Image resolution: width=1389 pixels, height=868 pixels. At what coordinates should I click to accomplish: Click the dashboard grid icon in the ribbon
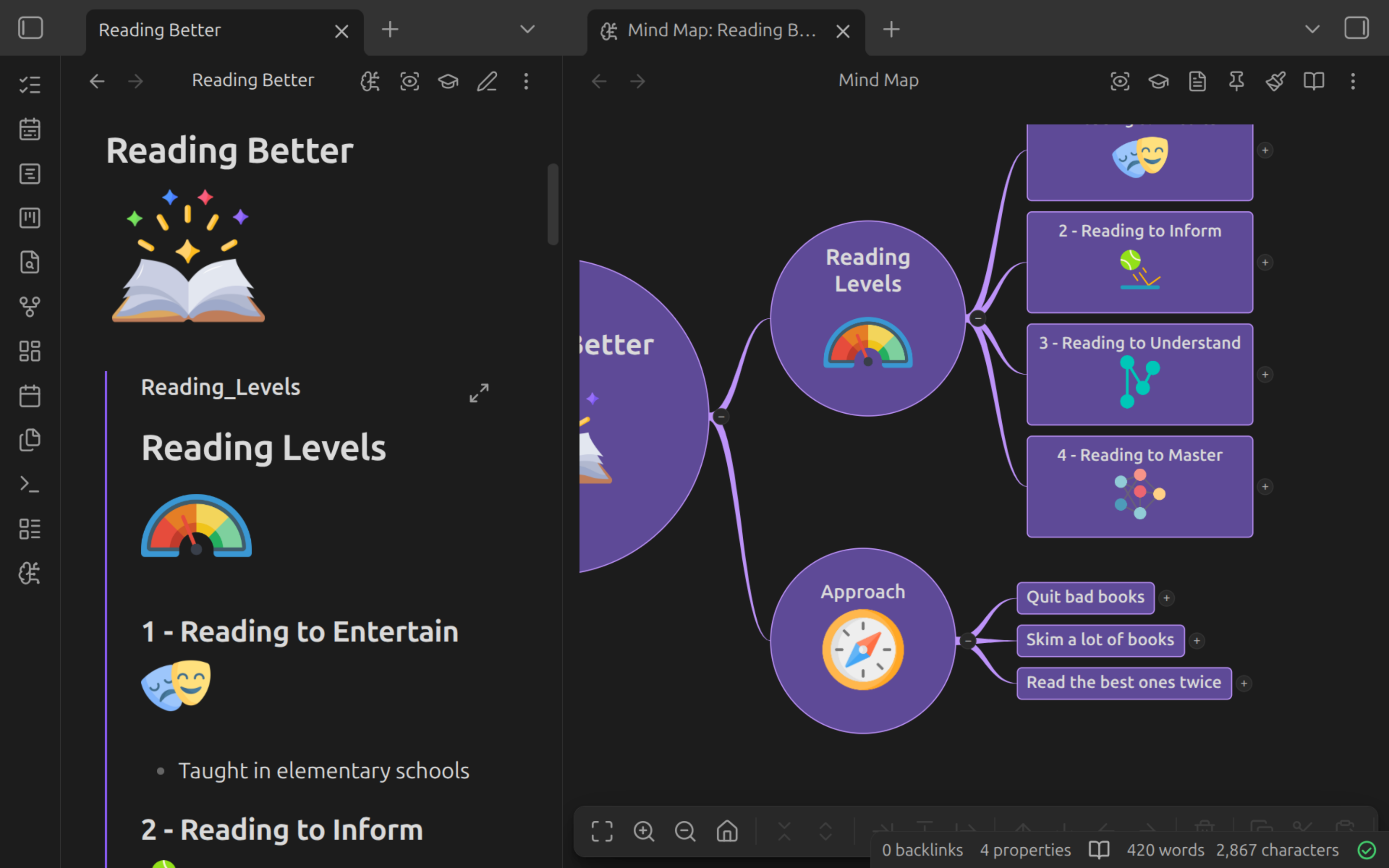coord(30,352)
